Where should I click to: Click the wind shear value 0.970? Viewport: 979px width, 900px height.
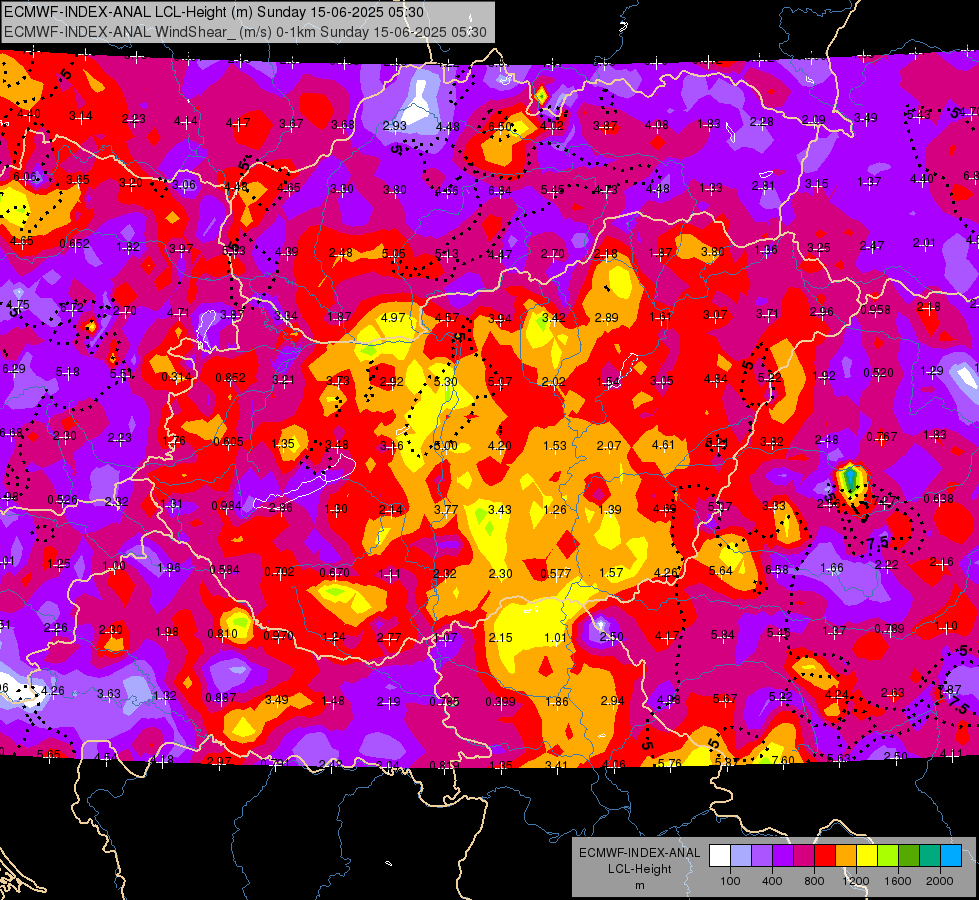tap(278, 636)
